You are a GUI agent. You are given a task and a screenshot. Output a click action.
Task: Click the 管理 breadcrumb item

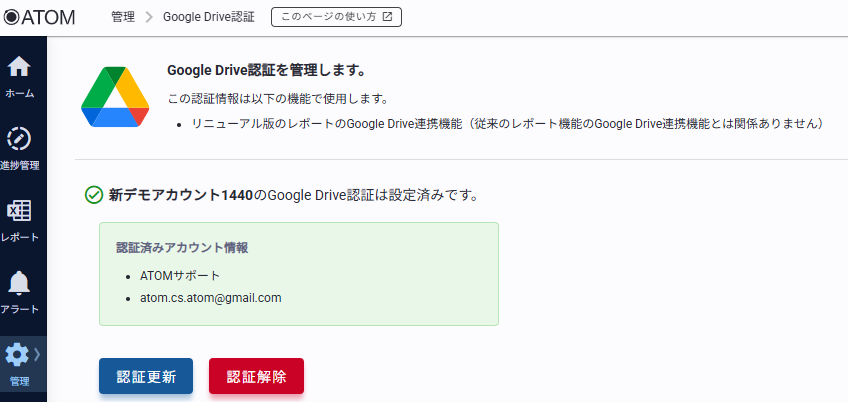click(x=123, y=17)
